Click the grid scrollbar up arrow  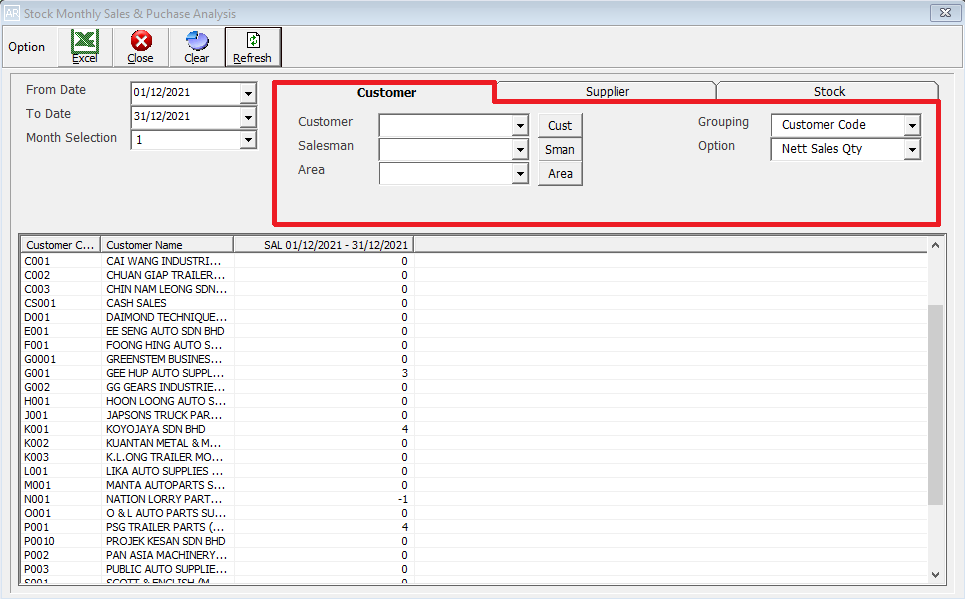[935, 245]
